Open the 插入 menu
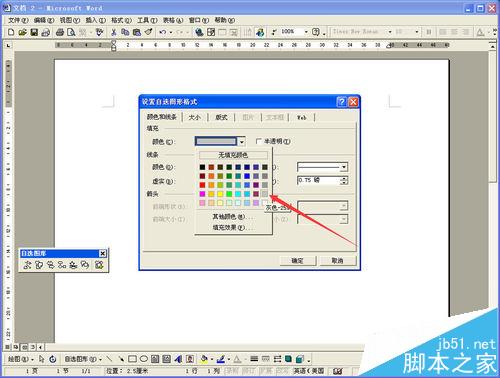This screenshot has height=378, width=500. coord(96,20)
